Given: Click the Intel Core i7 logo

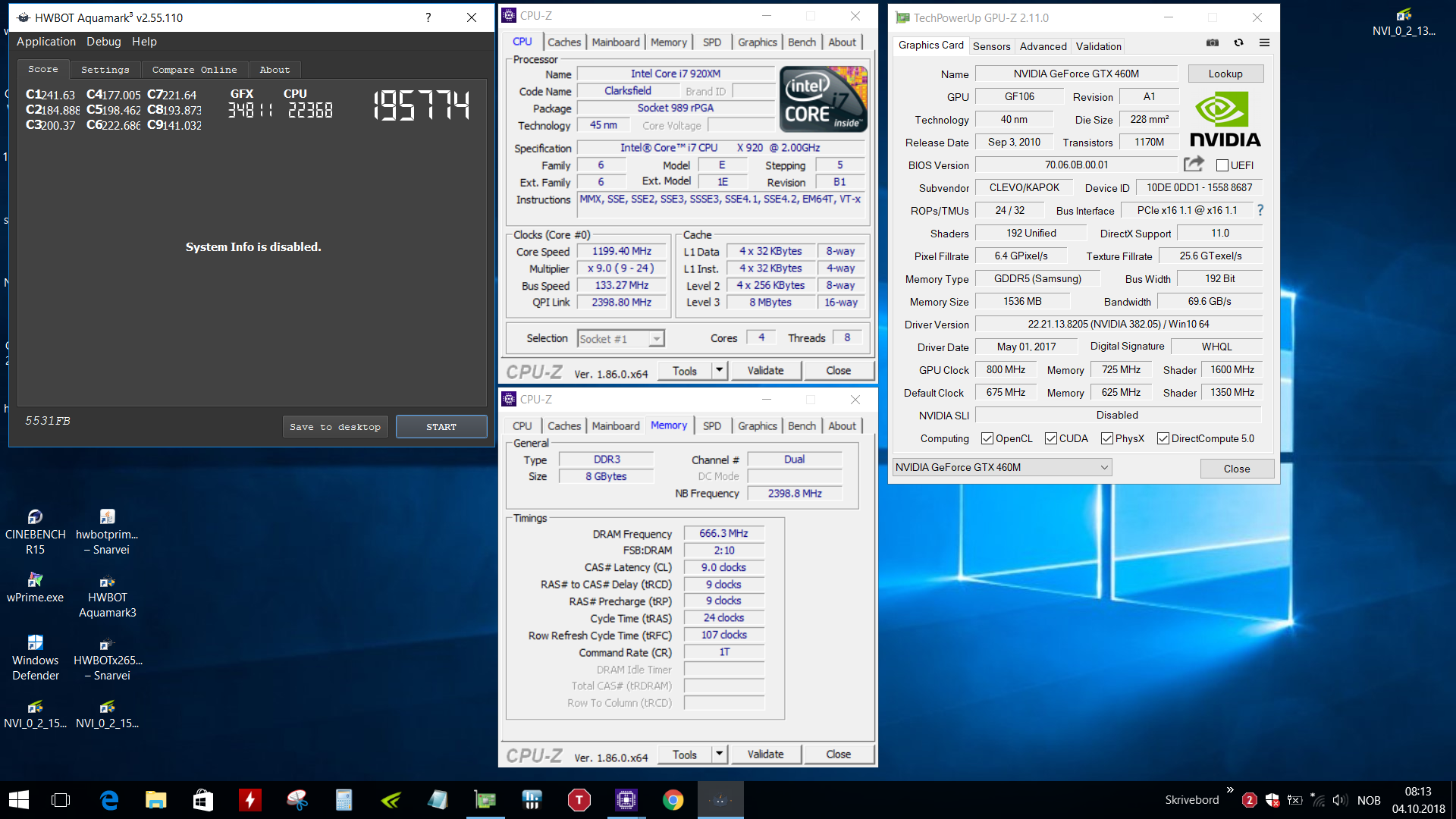Looking at the screenshot, I should coord(824,99).
